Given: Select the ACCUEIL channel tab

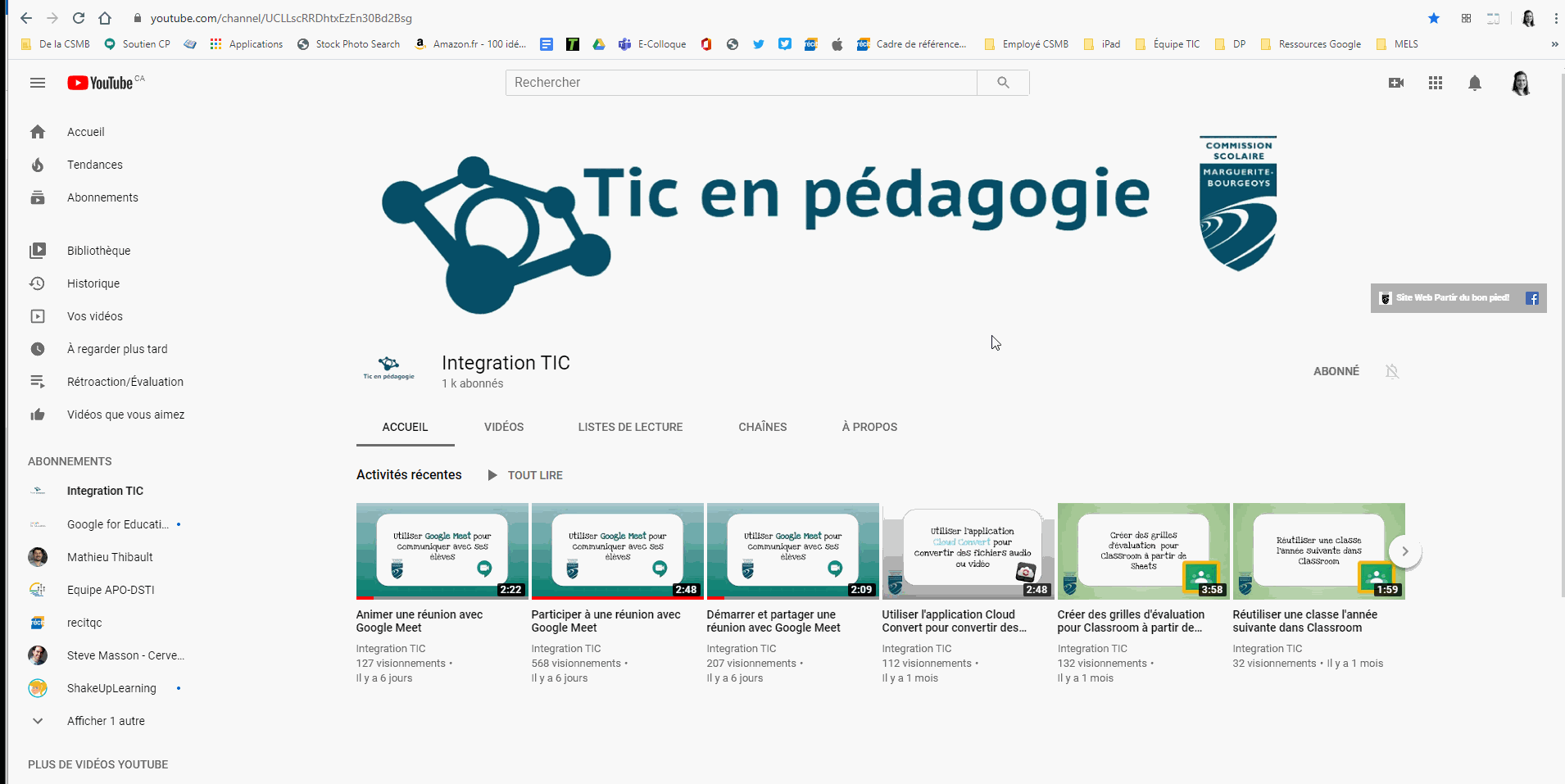Looking at the screenshot, I should (406, 427).
